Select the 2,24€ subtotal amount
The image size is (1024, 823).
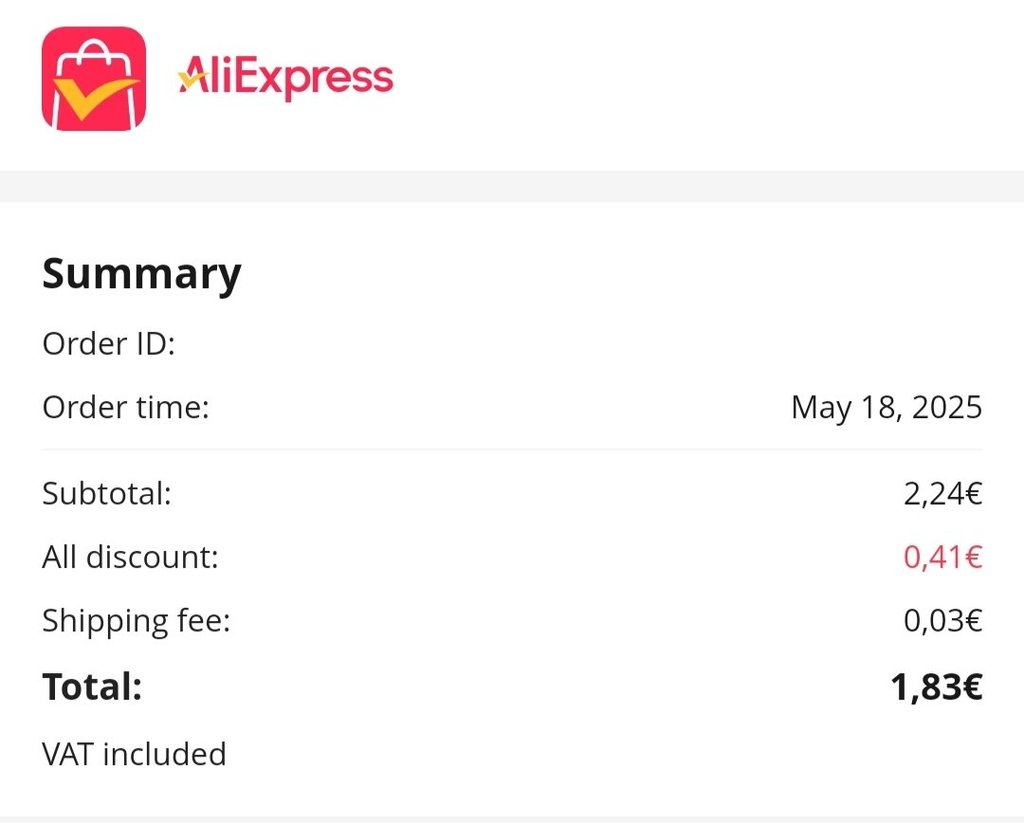(x=942, y=494)
